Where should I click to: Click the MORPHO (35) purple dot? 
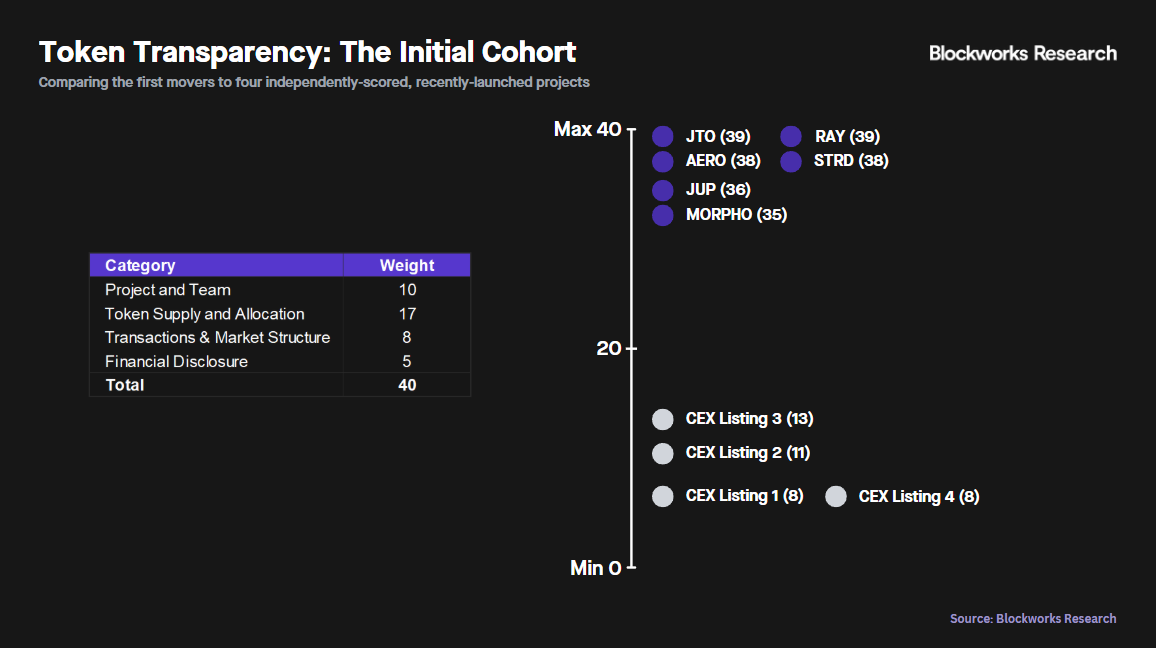tap(662, 215)
